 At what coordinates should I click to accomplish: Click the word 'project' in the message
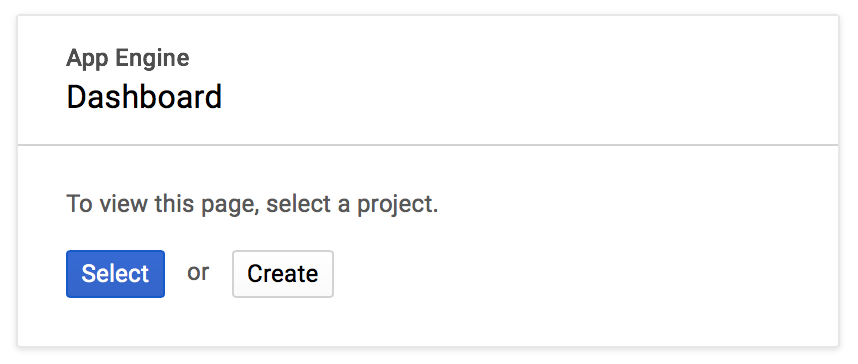[395, 206]
